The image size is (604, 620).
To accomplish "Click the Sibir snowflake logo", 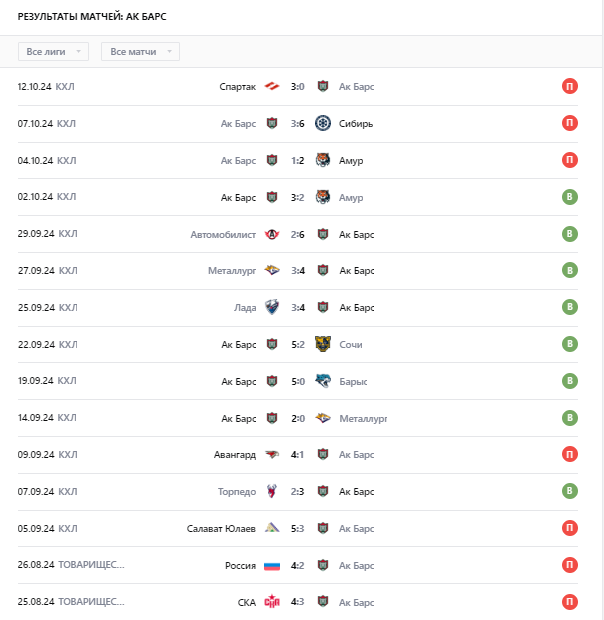I will coord(323,124).
